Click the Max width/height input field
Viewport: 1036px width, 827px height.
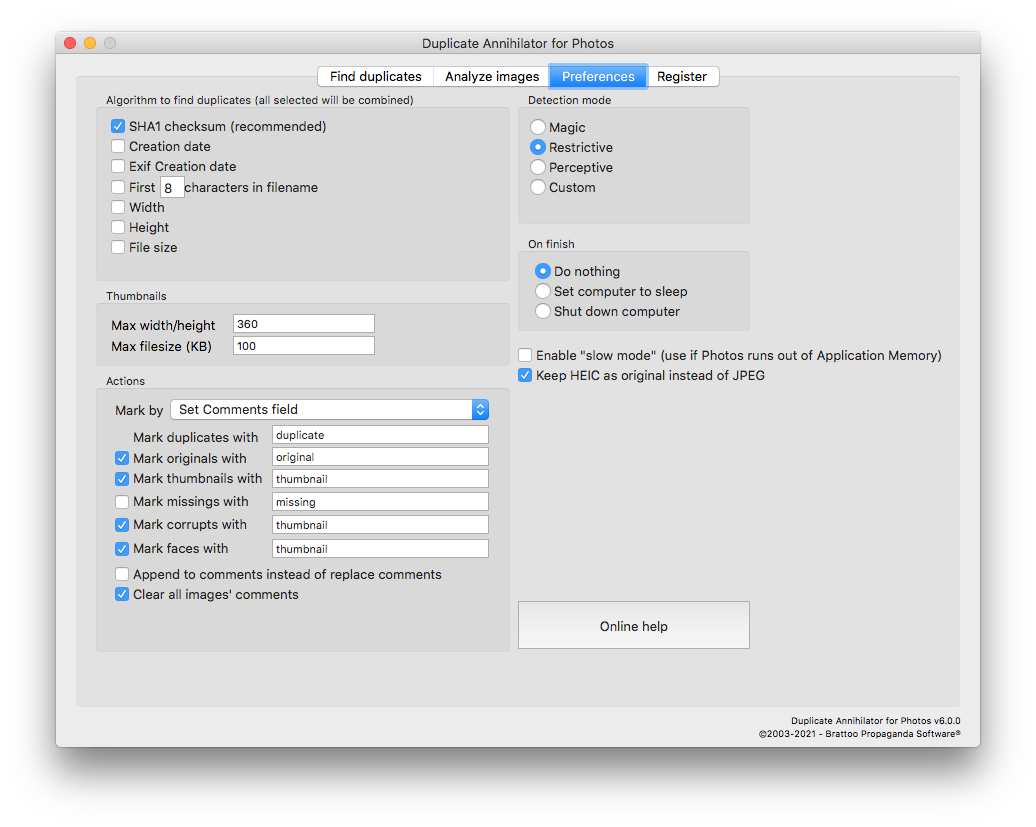pos(303,324)
